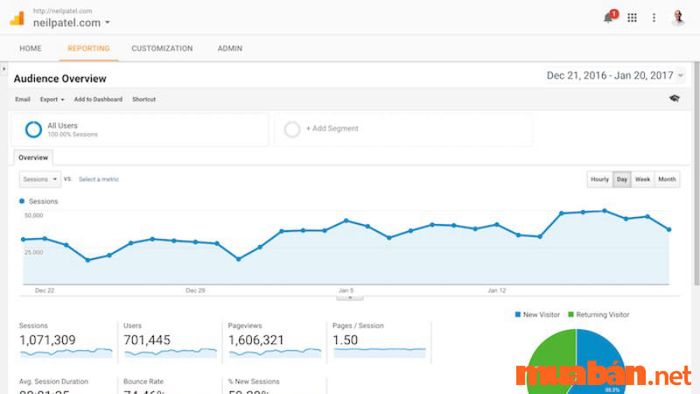The height and width of the screenshot is (394, 700).
Task: Click the Users sparkline
Action: coord(170,353)
